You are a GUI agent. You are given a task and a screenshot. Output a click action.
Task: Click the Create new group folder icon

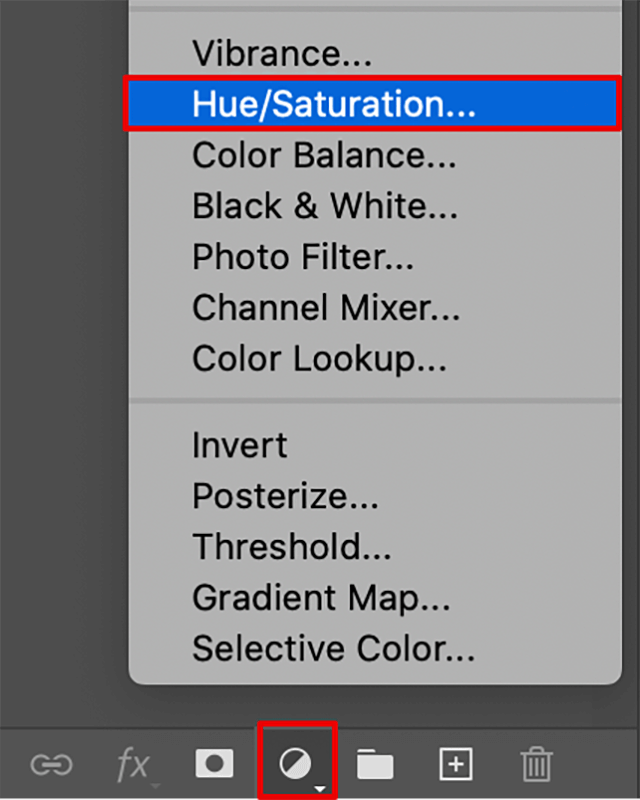(375, 765)
